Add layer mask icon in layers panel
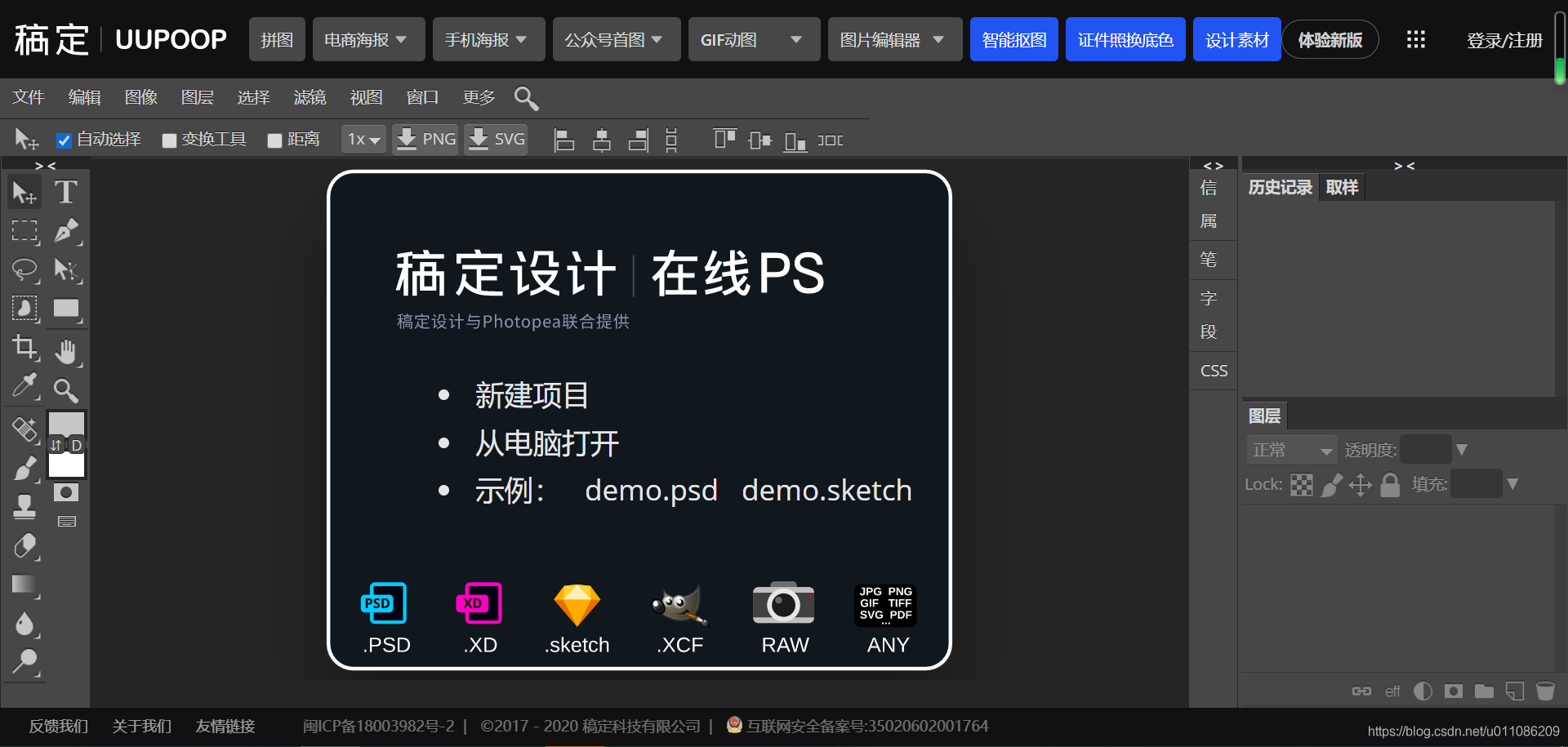 pyautogui.click(x=1454, y=691)
